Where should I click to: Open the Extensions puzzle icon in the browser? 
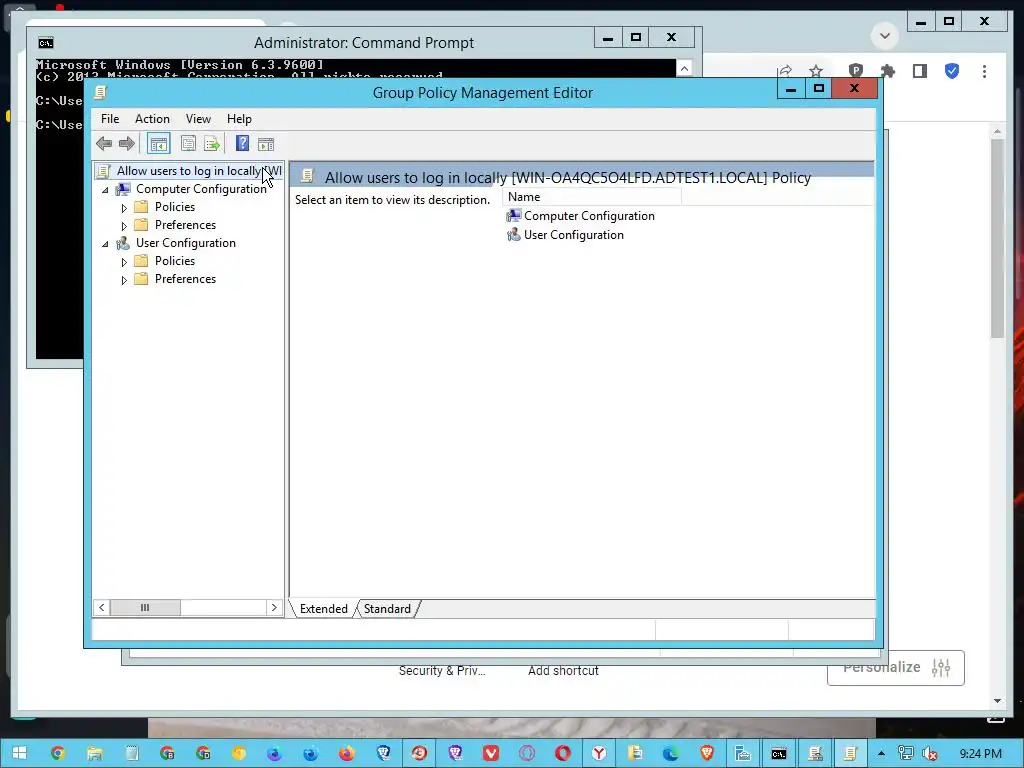pos(888,71)
